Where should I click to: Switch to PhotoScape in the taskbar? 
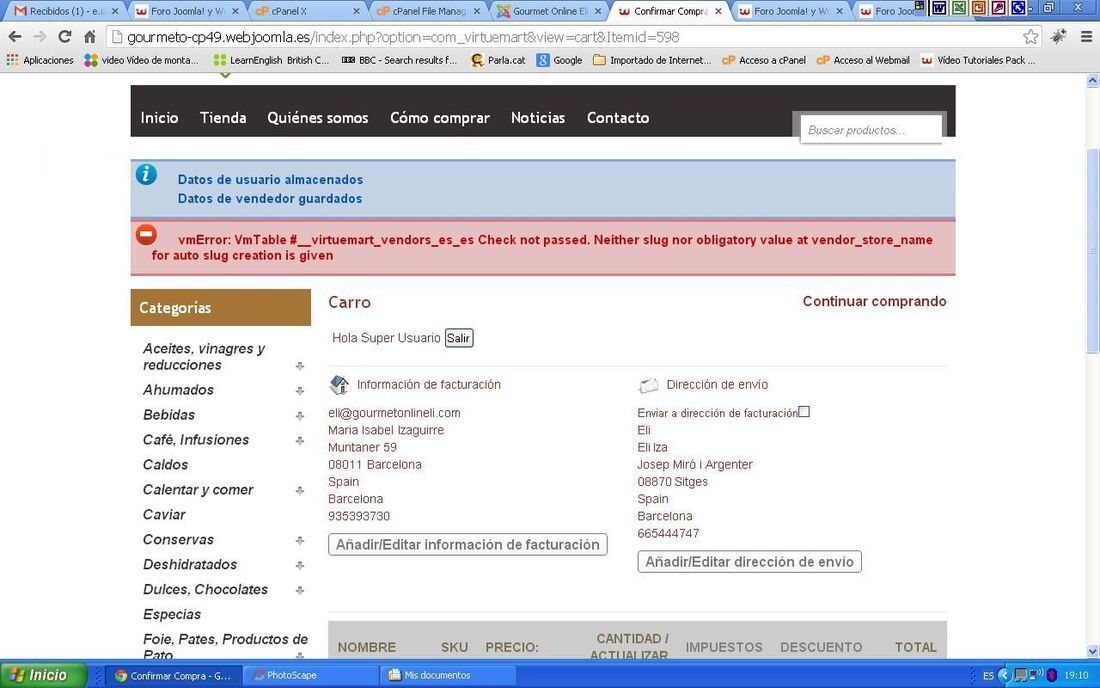(309, 675)
